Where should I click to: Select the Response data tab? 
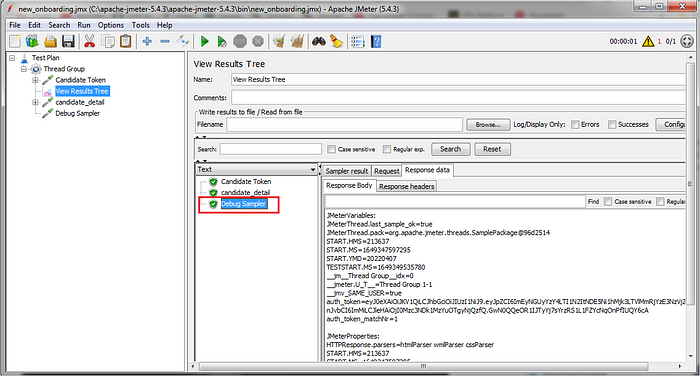tap(427, 170)
